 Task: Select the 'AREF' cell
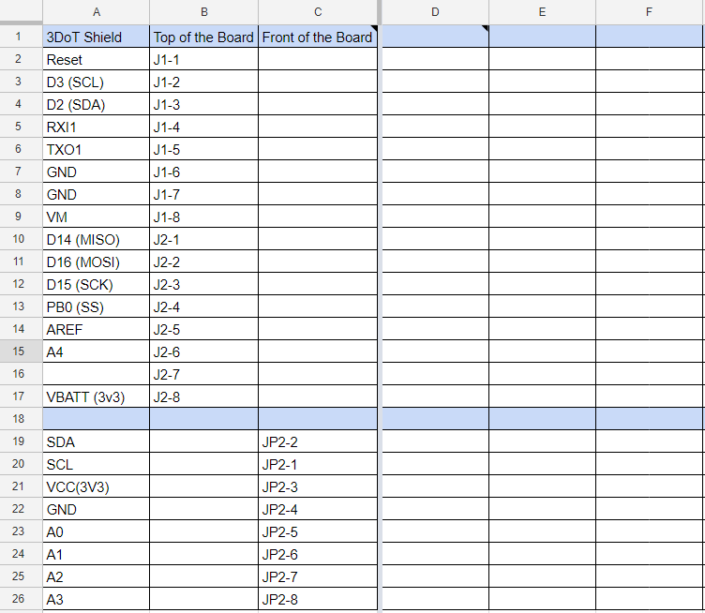click(96, 330)
